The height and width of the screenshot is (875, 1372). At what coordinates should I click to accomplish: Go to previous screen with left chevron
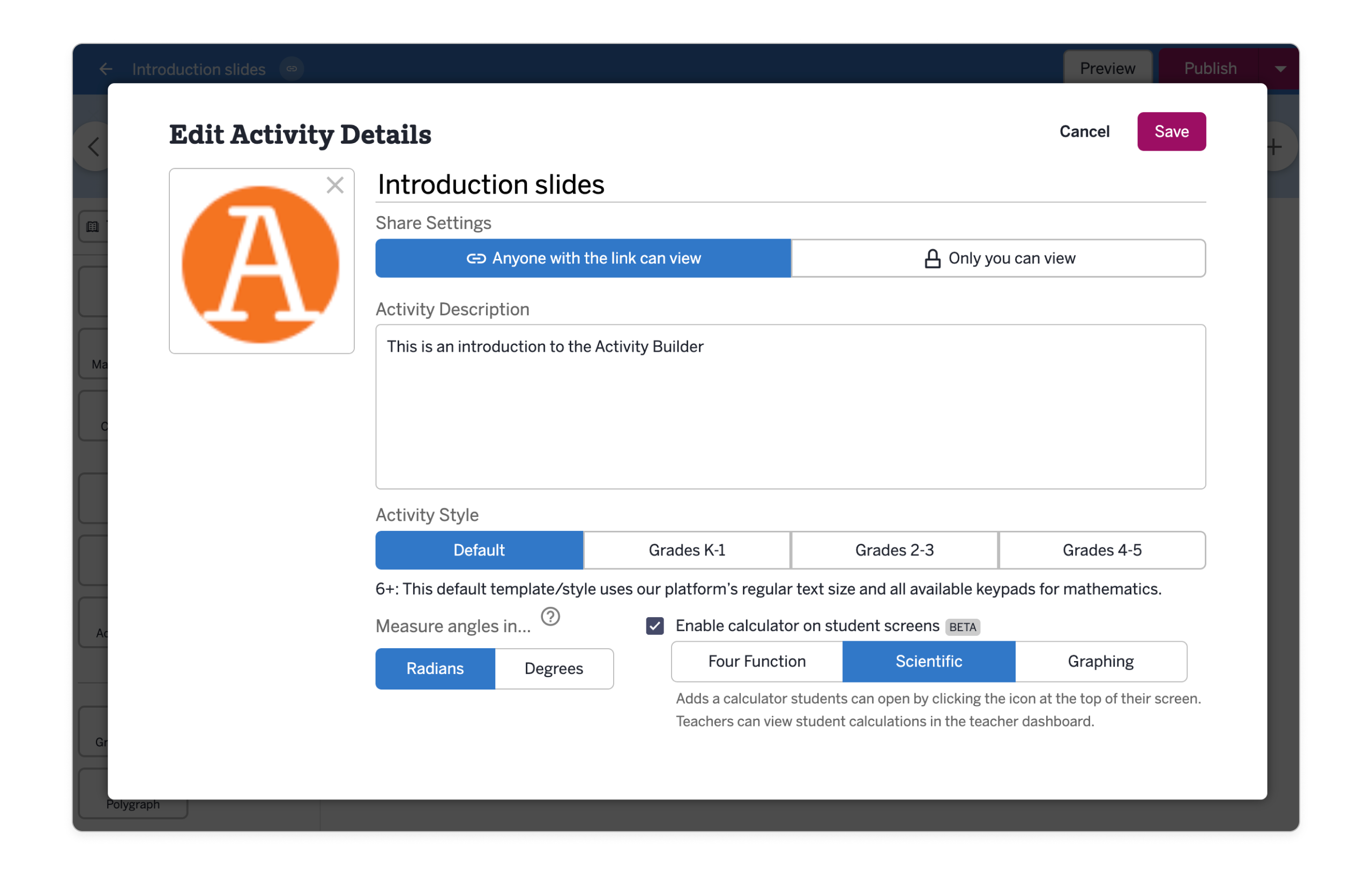[94, 146]
